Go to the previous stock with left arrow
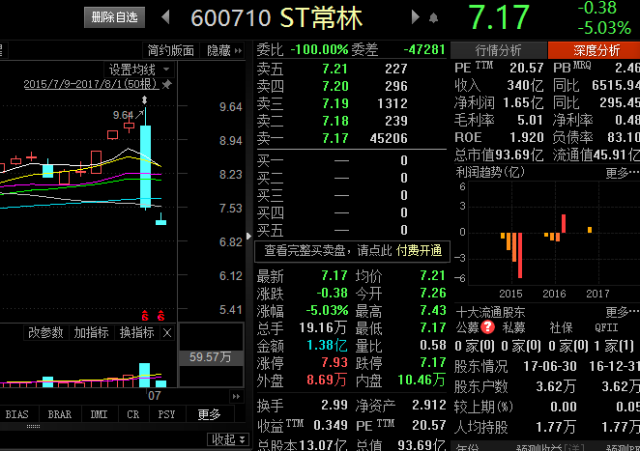Image resolution: width=640 pixels, height=451 pixels. click(x=165, y=17)
